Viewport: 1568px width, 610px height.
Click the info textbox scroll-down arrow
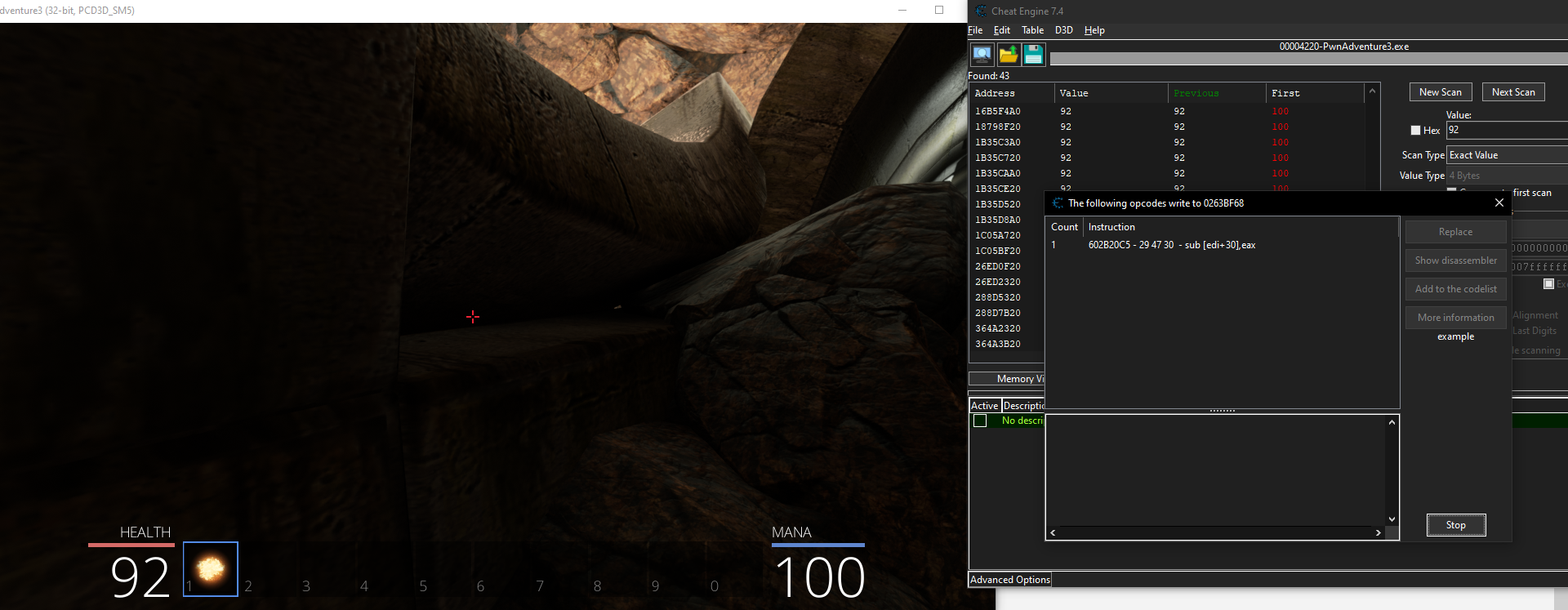1392,519
